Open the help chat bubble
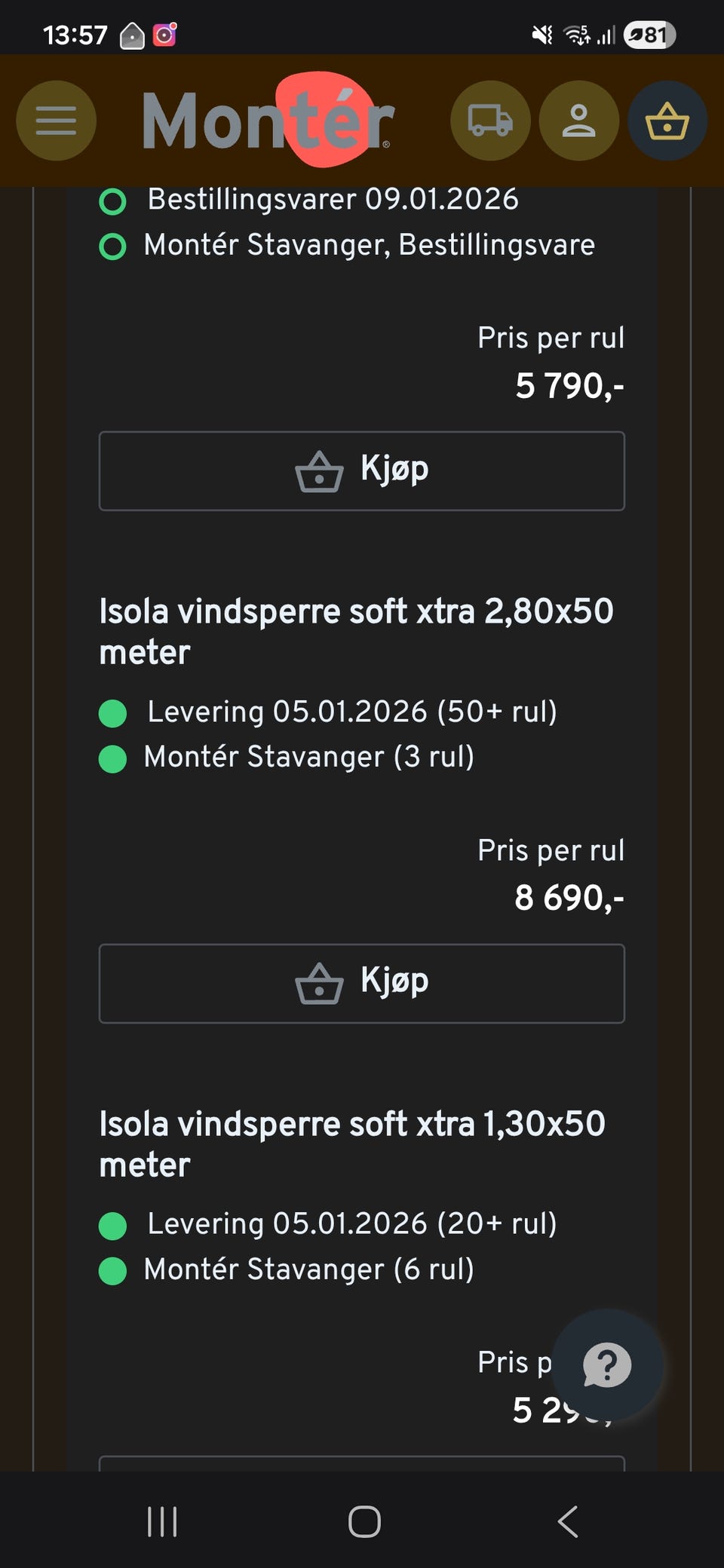Viewport: 724px width, 1568px height. tap(607, 1364)
